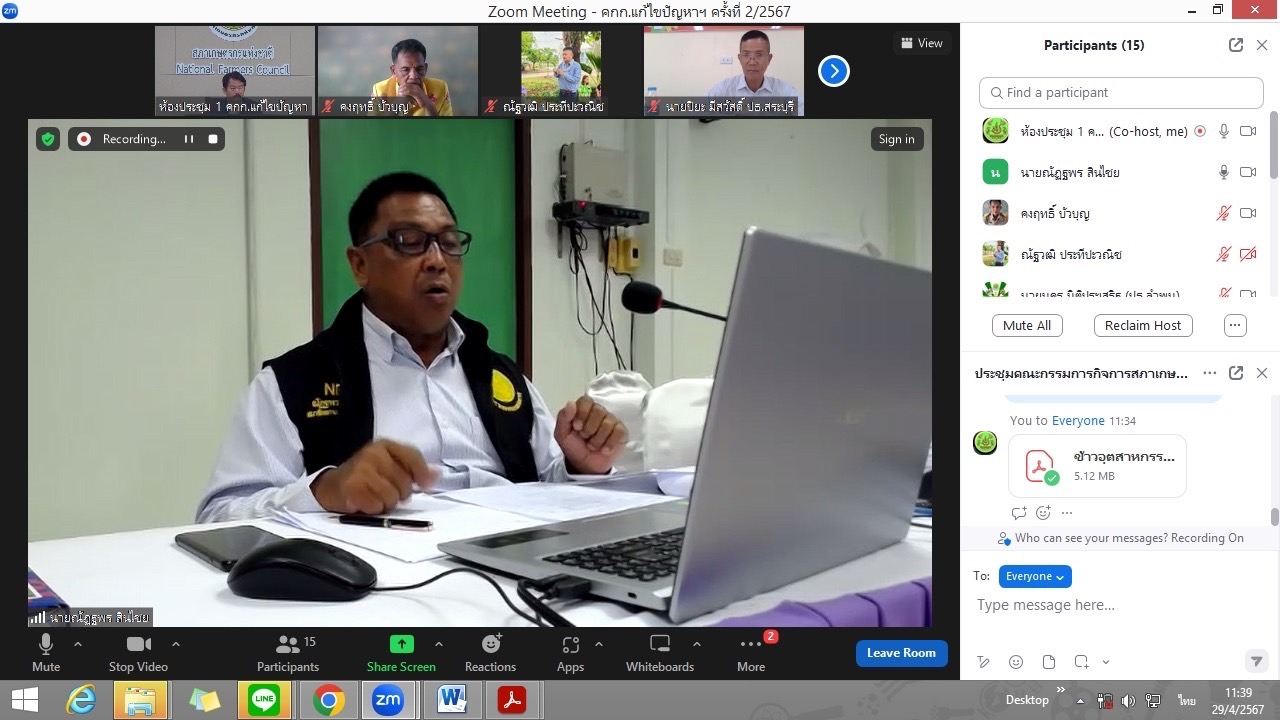Toggle the Participants panel button
The image size is (1280, 720).
tap(288, 652)
